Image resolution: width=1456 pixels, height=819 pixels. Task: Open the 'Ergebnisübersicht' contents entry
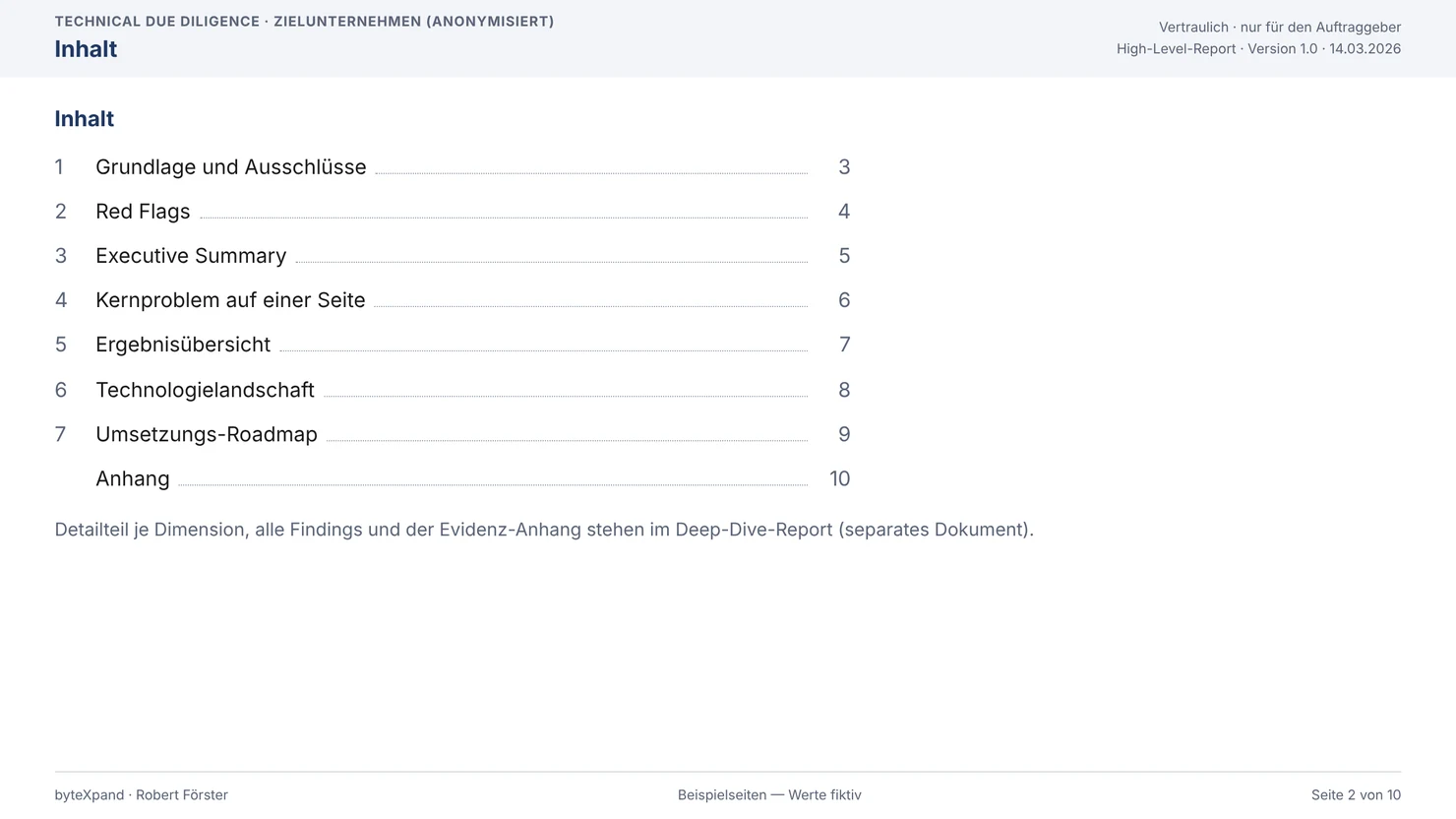point(183,345)
